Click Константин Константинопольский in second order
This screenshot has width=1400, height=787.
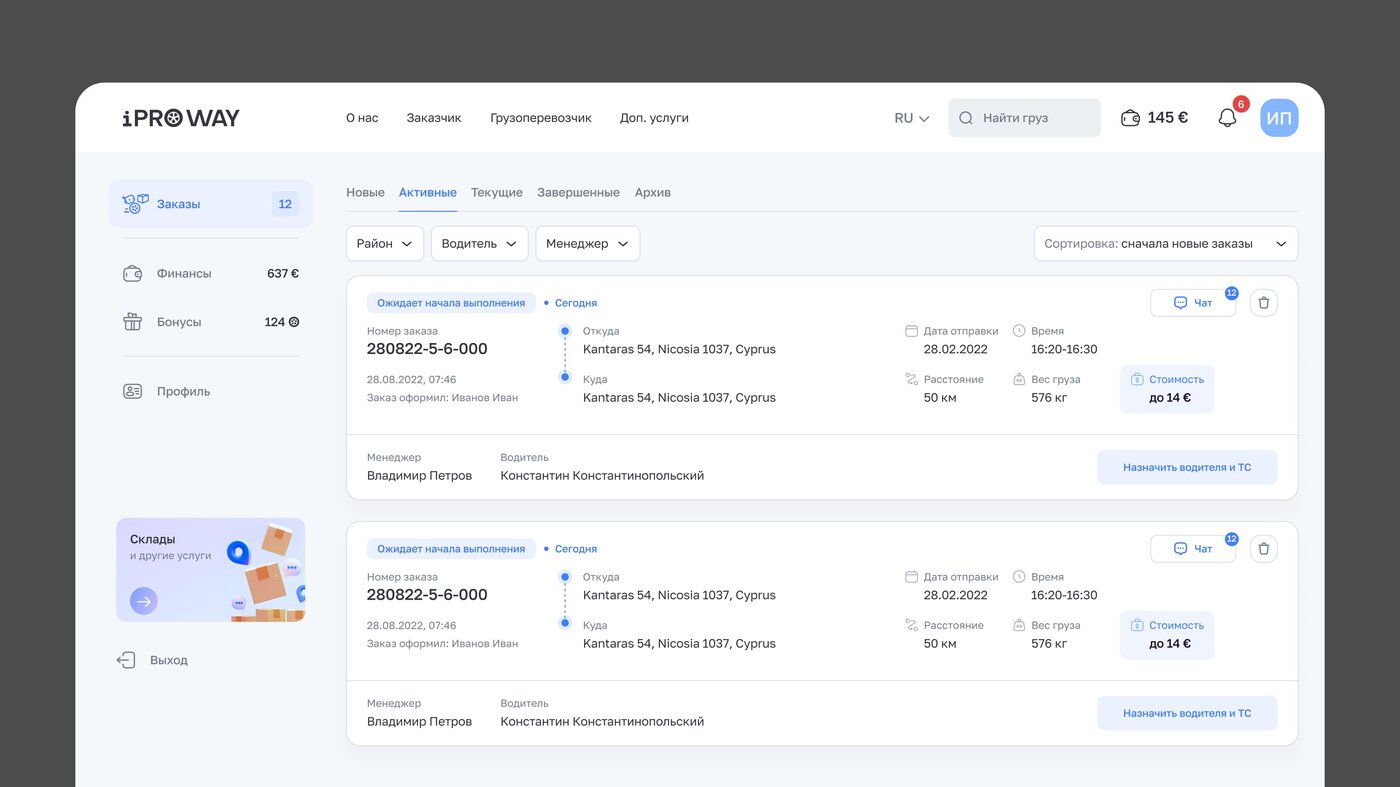pyautogui.click(x=602, y=722)
